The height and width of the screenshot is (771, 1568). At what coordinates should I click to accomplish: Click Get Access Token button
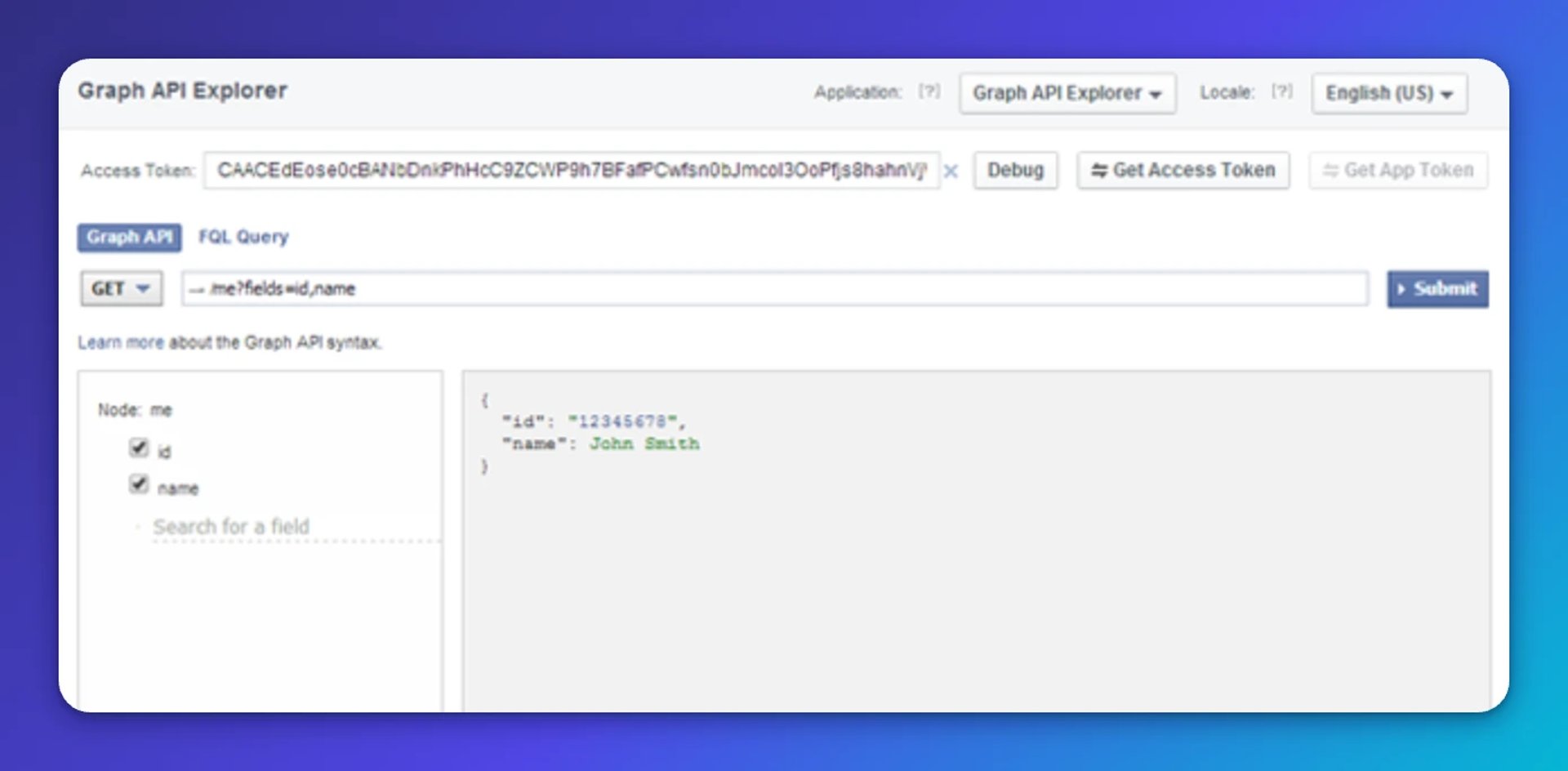pyautogui.click(x=1183, y=170)
